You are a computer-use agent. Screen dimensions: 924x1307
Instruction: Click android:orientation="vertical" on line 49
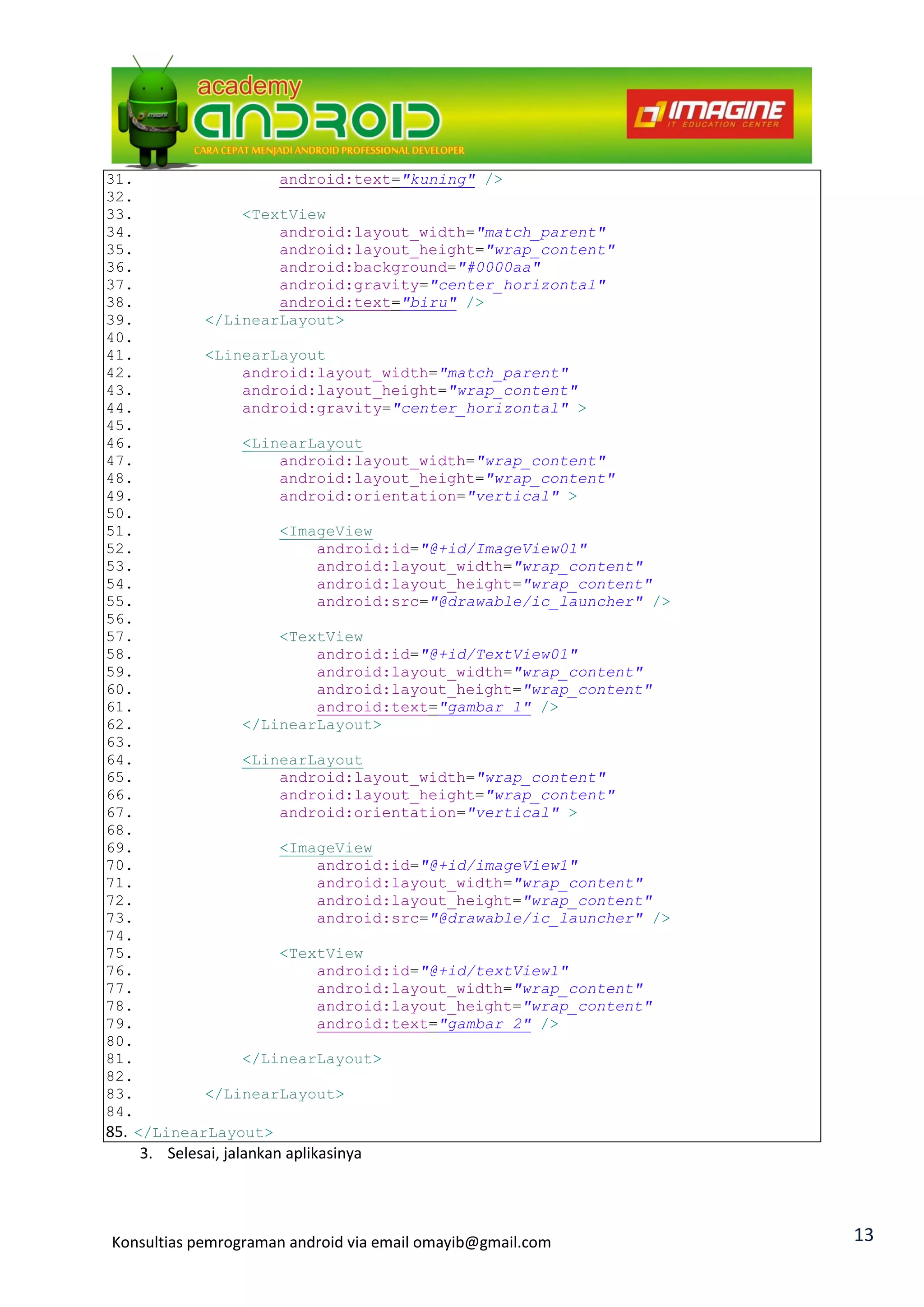tap(428, 496)
